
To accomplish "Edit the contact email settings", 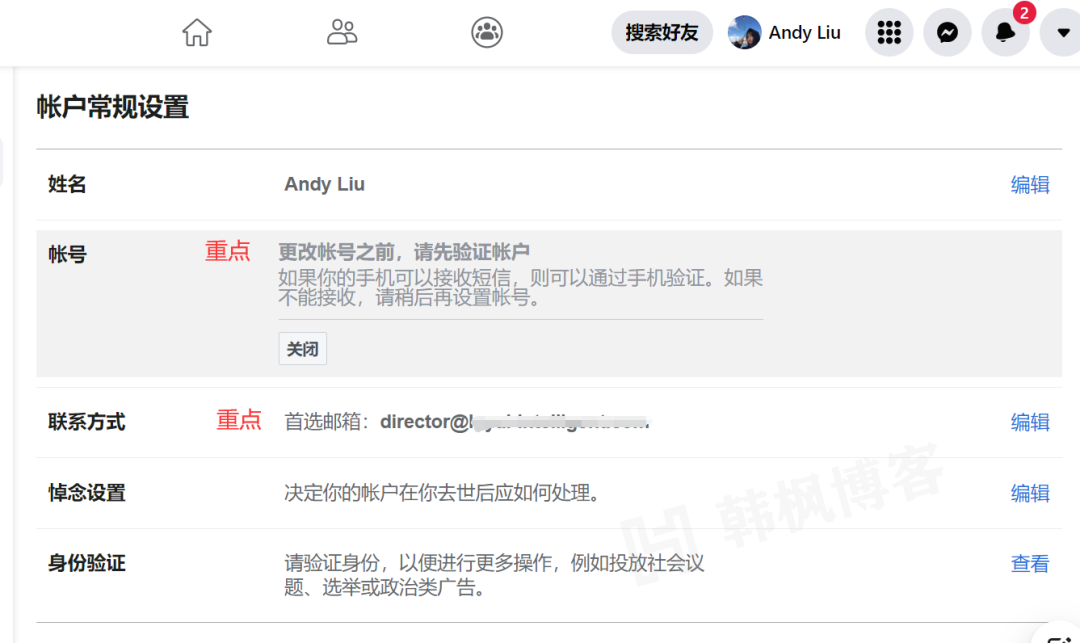I will coord(1030,422).
